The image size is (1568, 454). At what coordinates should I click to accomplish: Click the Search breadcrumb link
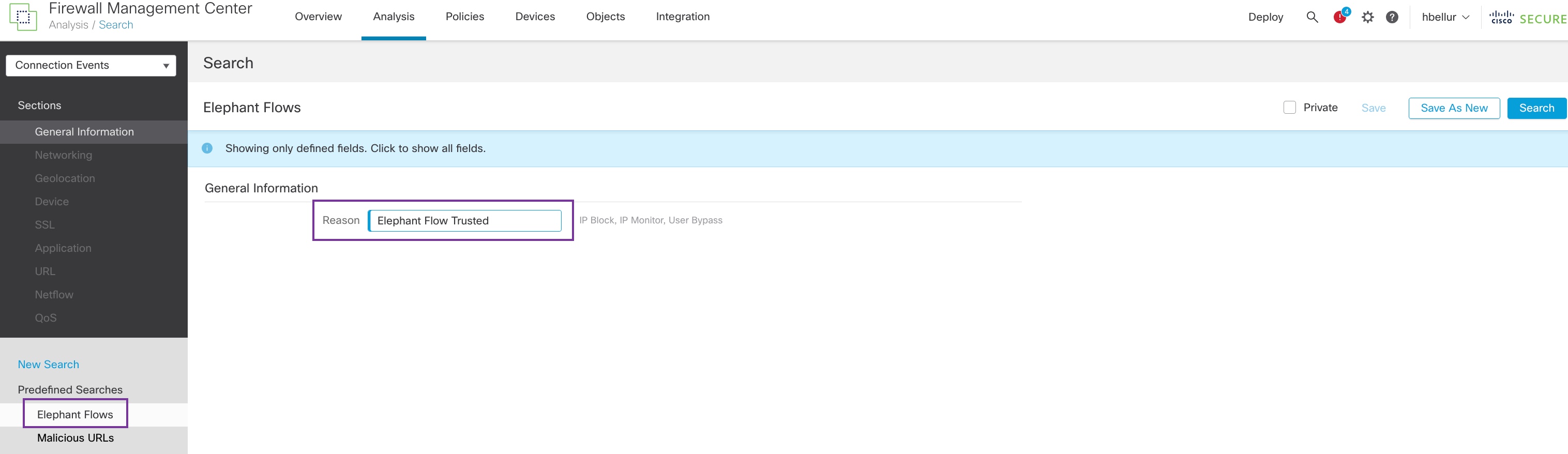(x=116, y=25)
